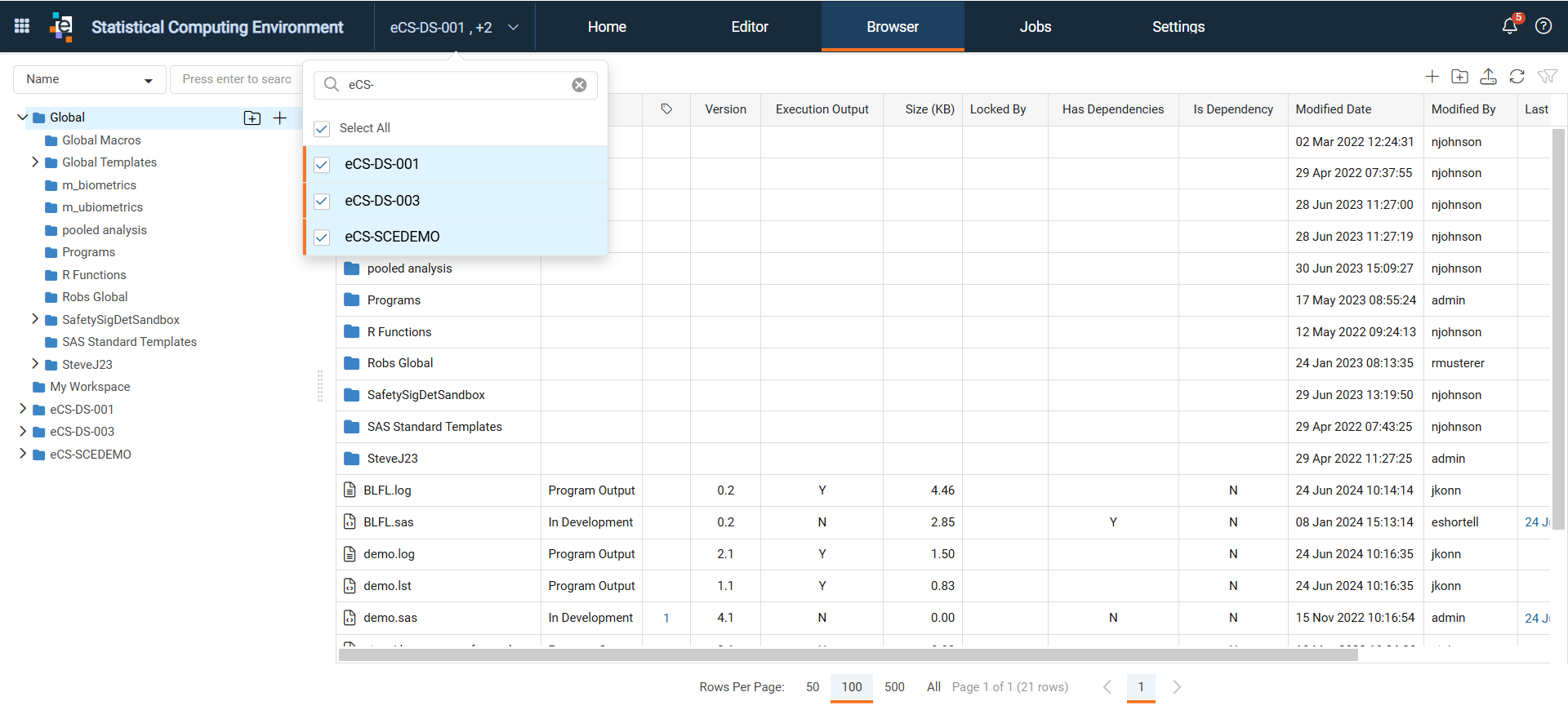Click the pooled analysis folder icon in table
Viewport: 1568px width, 710px height.
352,268
